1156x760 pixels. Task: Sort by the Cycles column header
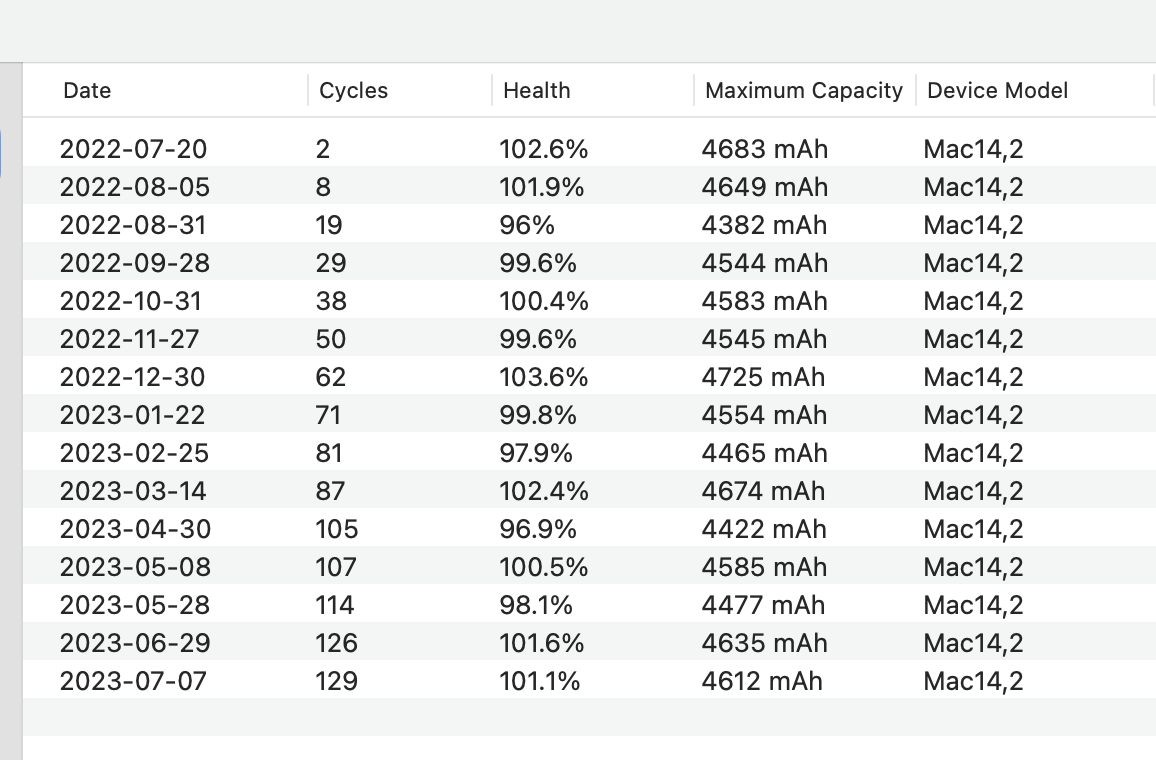click(353, 91)
